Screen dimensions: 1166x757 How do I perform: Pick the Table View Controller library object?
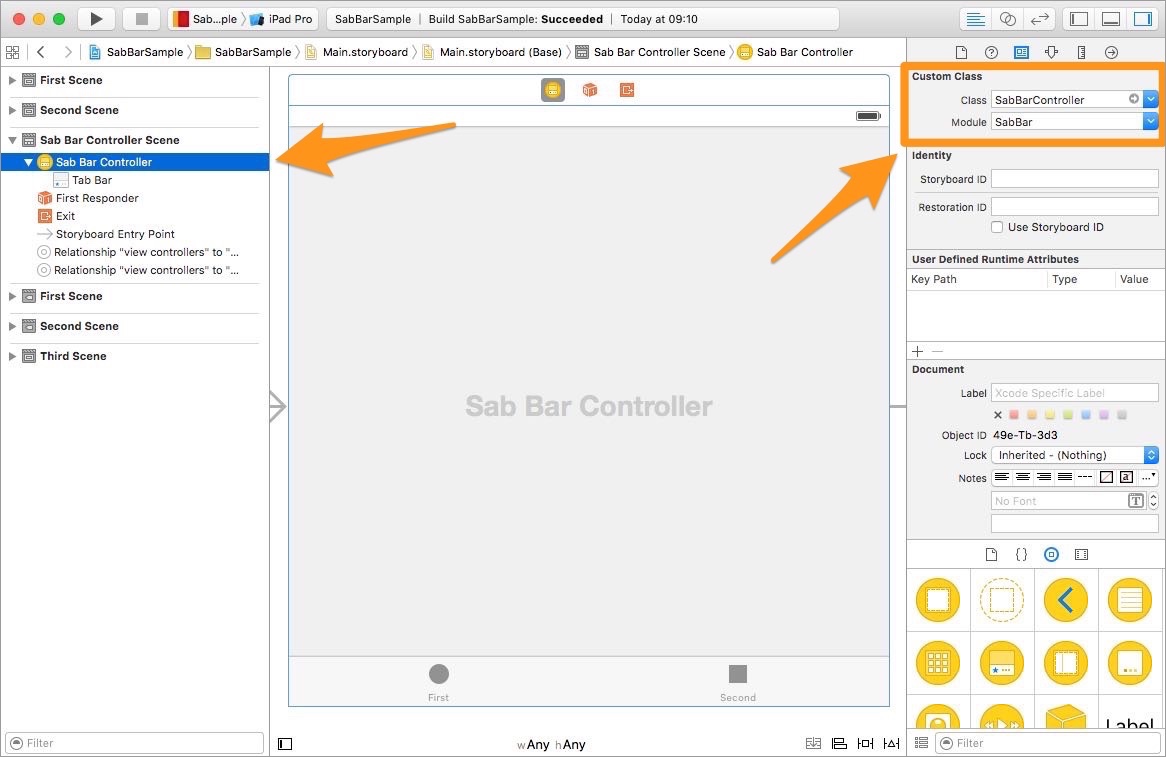point(1130,599)
